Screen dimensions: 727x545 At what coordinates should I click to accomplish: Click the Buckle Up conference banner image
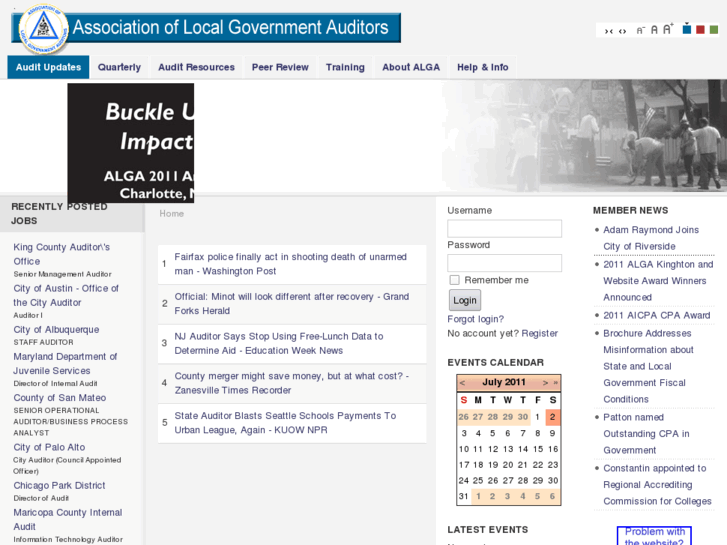click(131, 143)
